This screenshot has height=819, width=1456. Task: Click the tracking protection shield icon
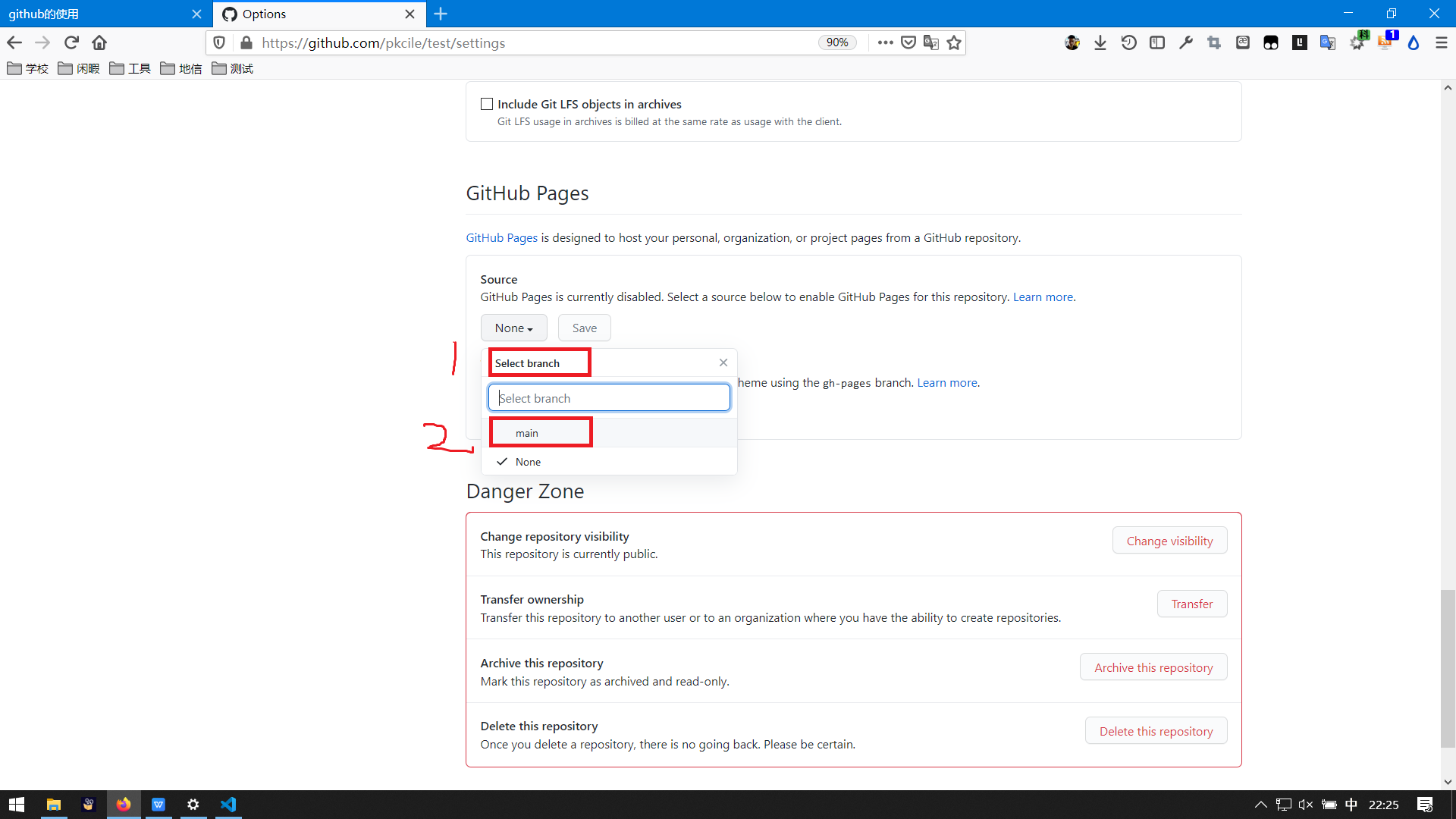(x=219, y=42)
